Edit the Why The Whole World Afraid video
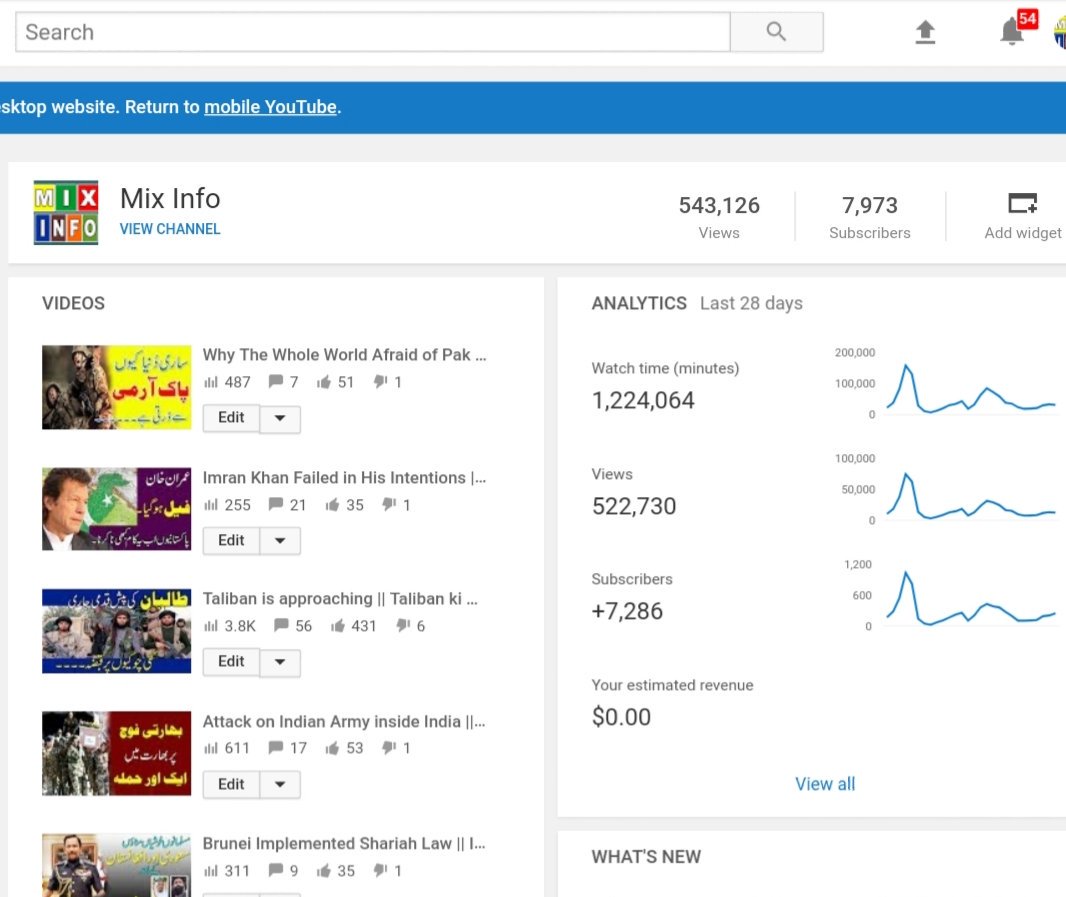Image resolution: width=1066 pixels, height=897 pixels. tap(231, 418)
